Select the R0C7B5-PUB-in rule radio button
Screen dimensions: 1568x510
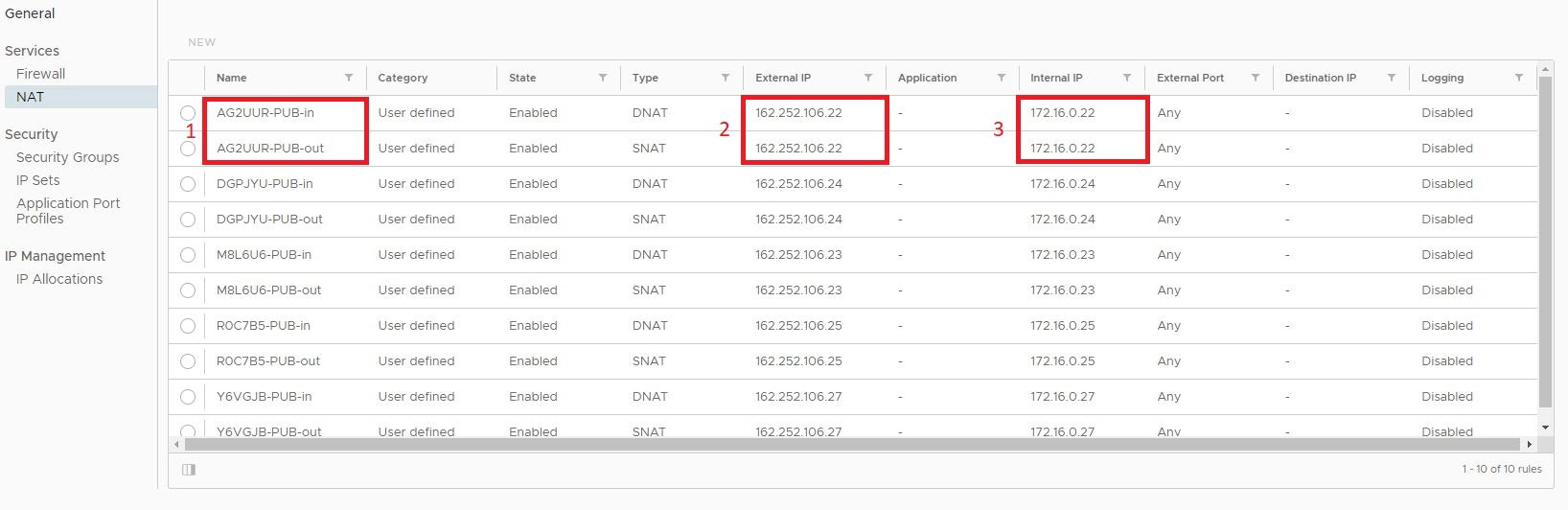tap(188, 326)
